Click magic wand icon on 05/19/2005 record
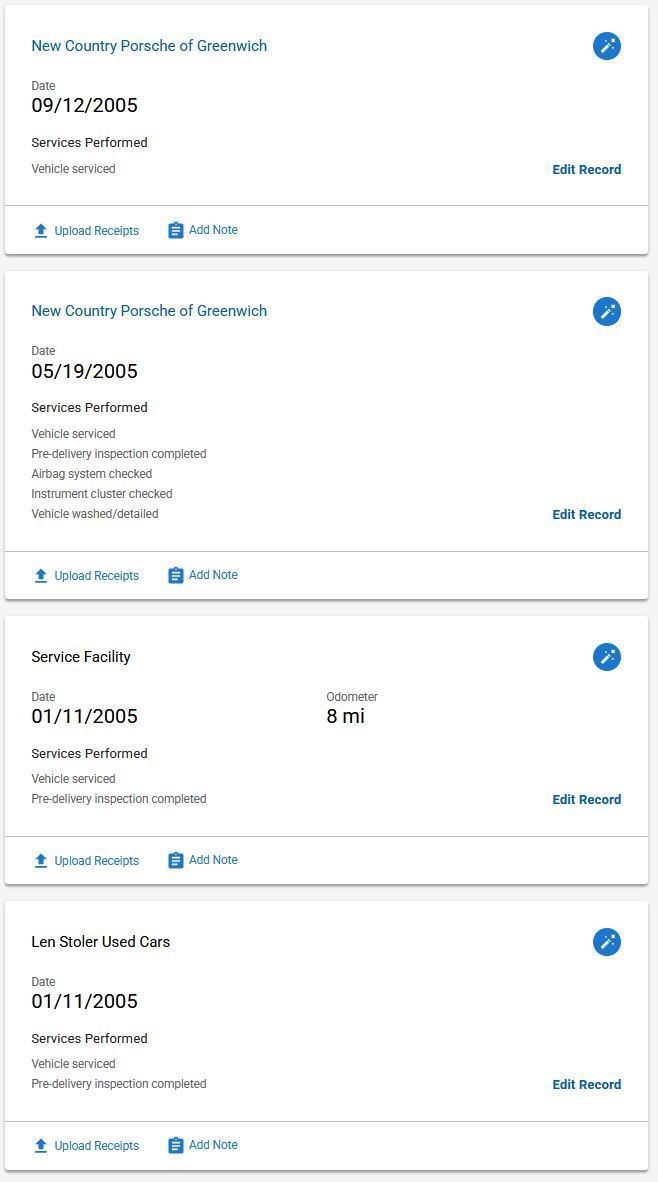658x1182 pixels. 607,311
